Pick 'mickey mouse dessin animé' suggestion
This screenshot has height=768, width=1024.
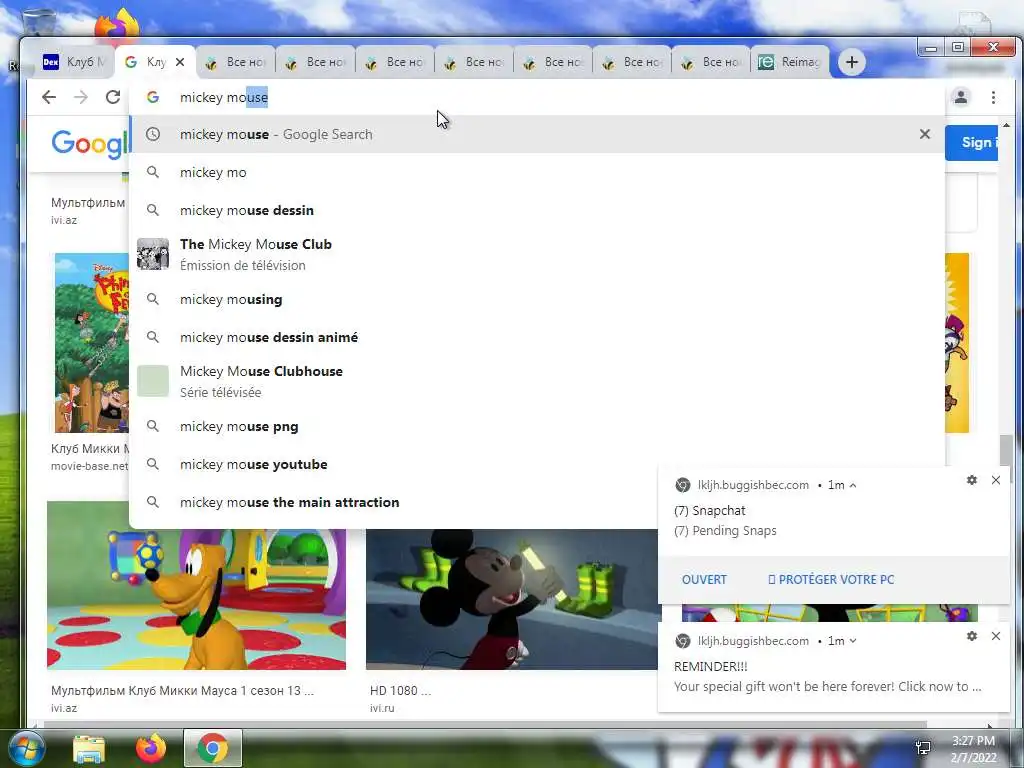click(537, 337)
